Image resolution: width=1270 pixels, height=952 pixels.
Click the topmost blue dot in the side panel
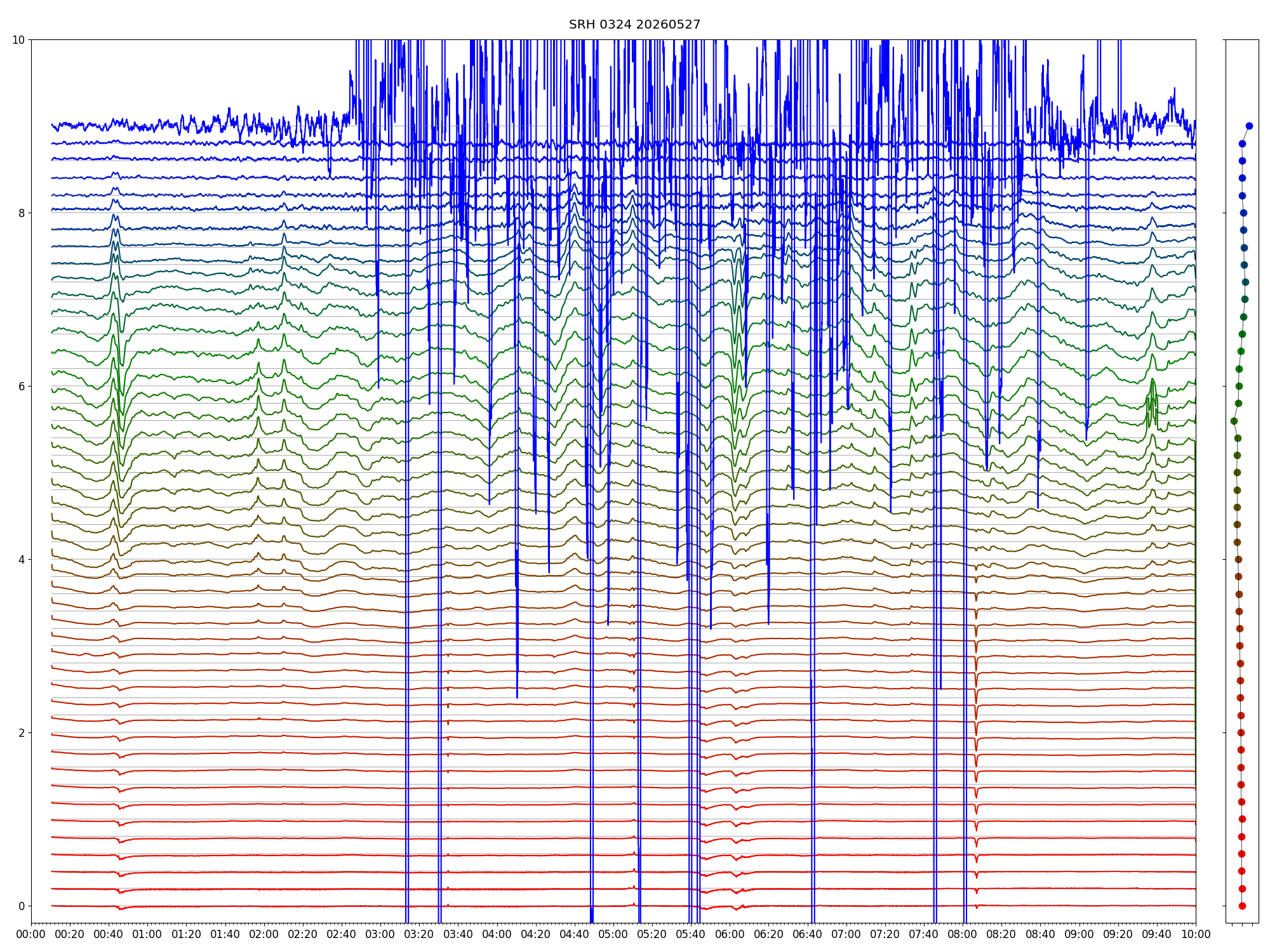[1249, 126]
